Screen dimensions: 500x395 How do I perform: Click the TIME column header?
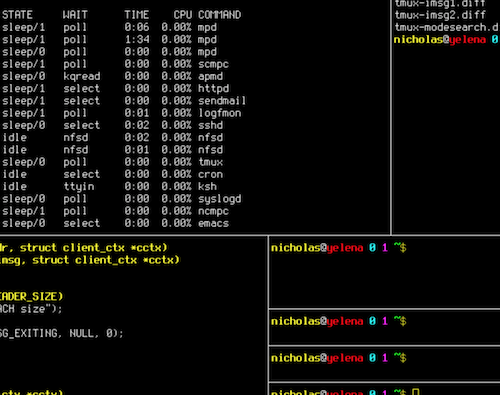click(x=137, y=15)
